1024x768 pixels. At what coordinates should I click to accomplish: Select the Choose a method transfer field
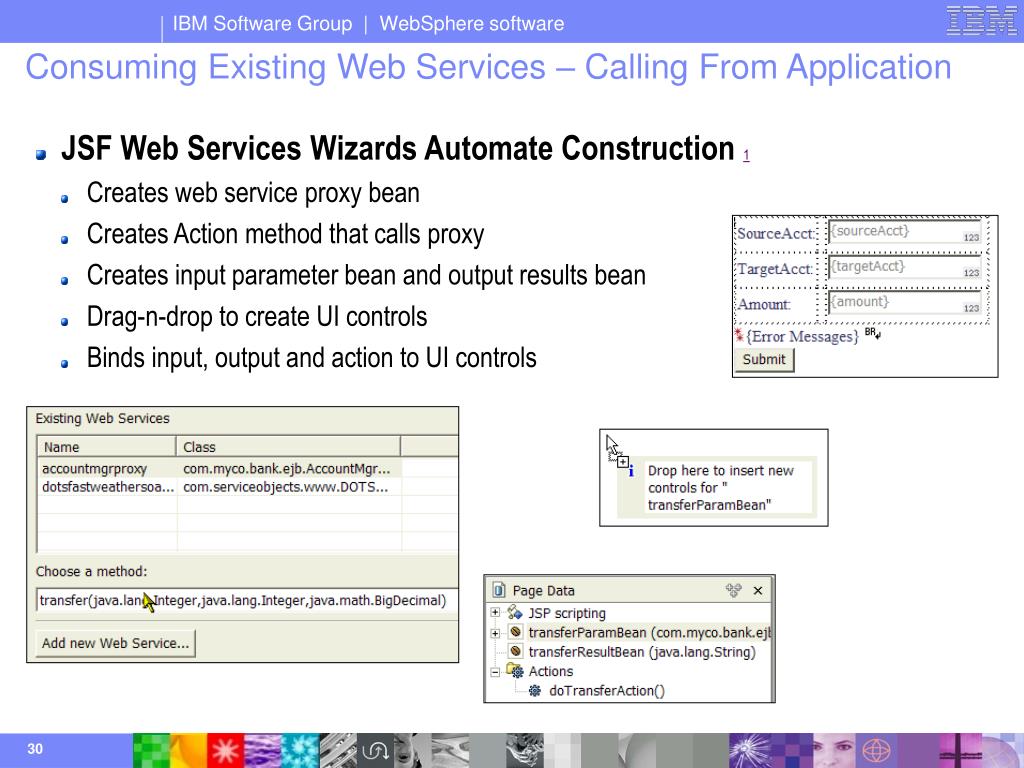click(247, 600)
